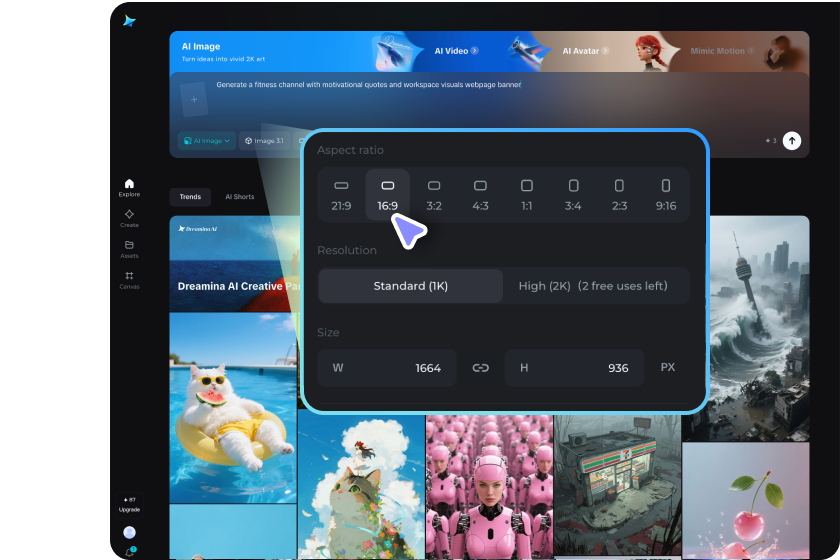This screenshot has height=560, width=840.
Task: Open the AI Image mode dropdown
Action: pyautogui.click(x=207, y=141)
